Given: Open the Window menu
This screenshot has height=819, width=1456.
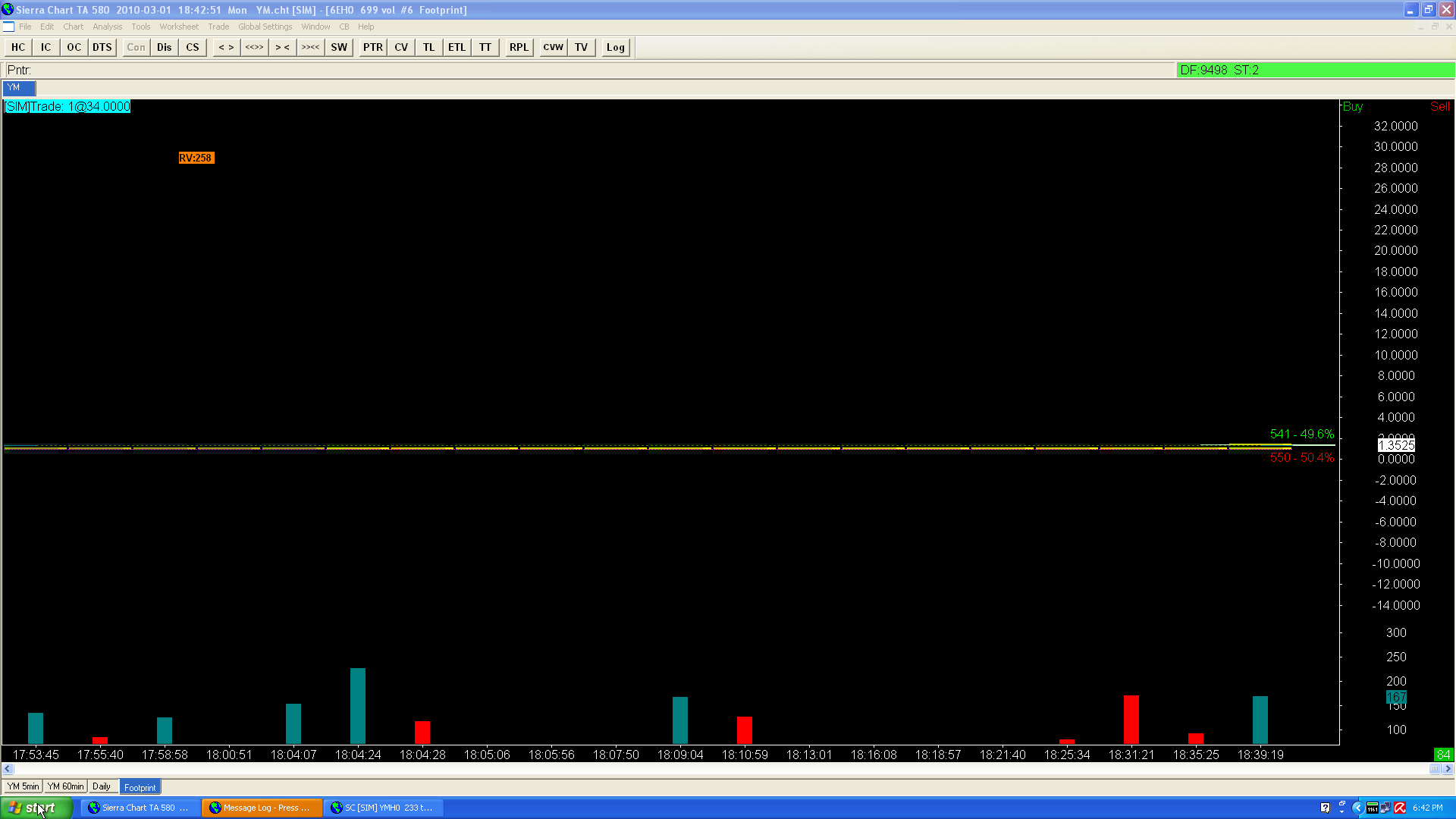Looking at the screenshot, I should coord(315,27).
